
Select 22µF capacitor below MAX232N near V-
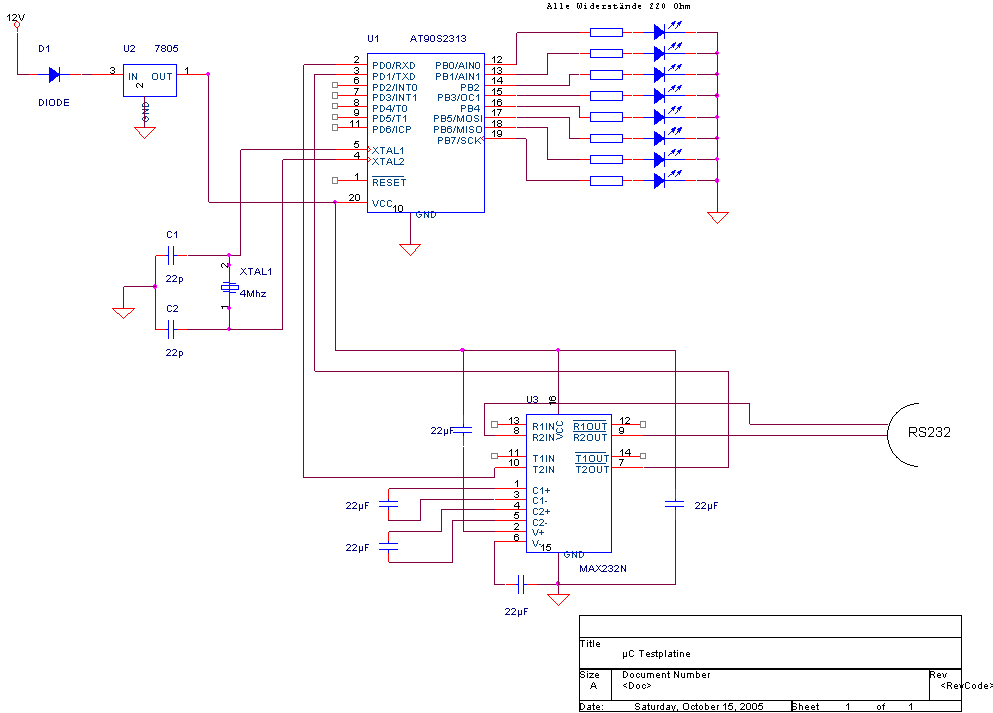click(x=521, y=584)
